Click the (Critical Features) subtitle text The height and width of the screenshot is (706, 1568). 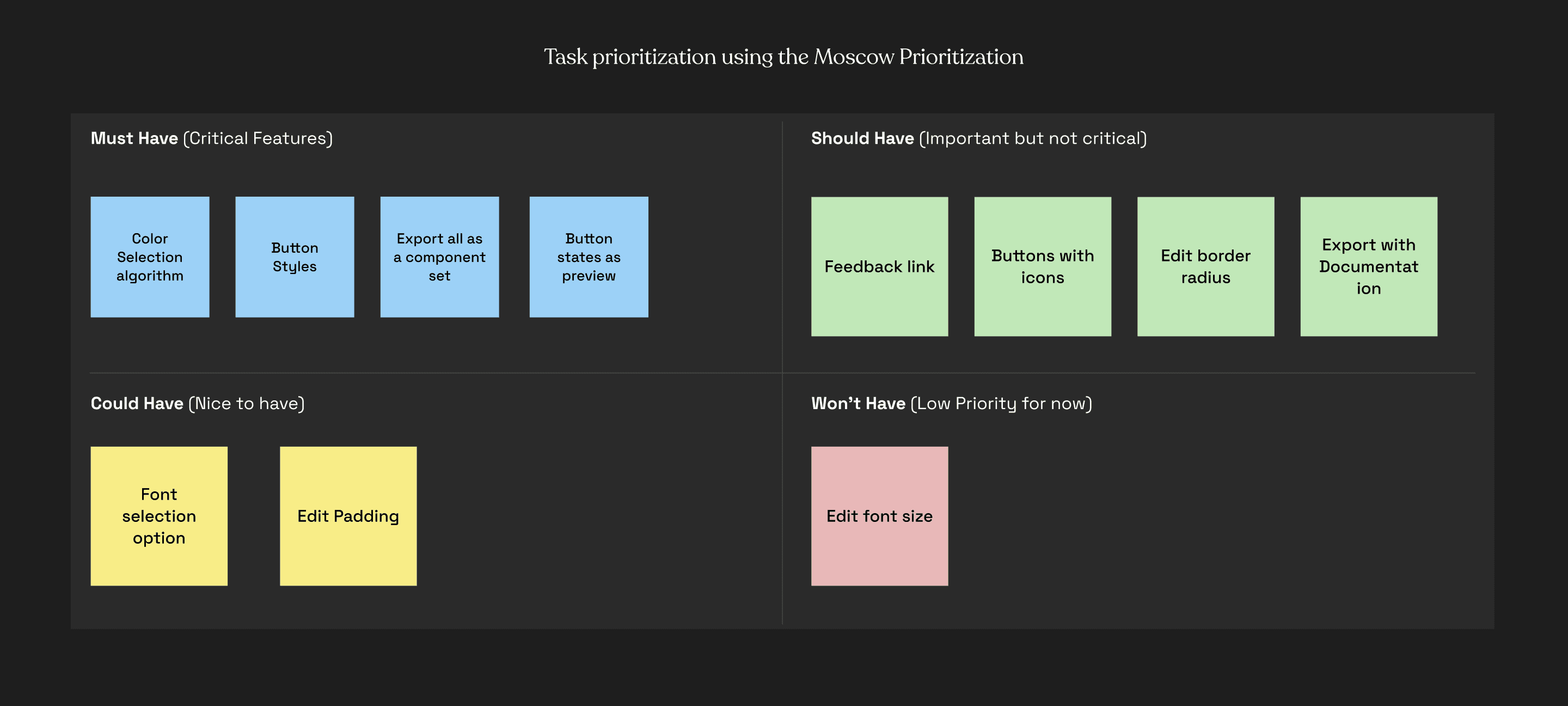point(258,138)
